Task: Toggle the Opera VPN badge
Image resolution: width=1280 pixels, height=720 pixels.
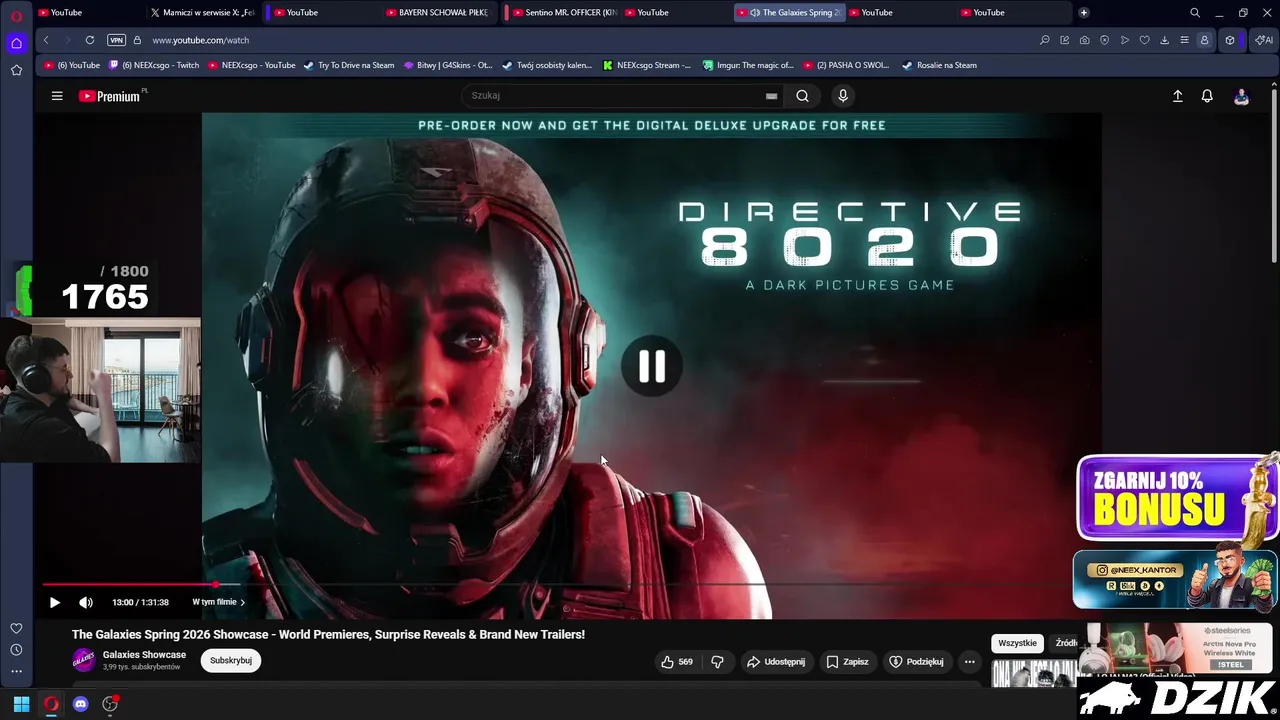Action: tap(117, 40)
